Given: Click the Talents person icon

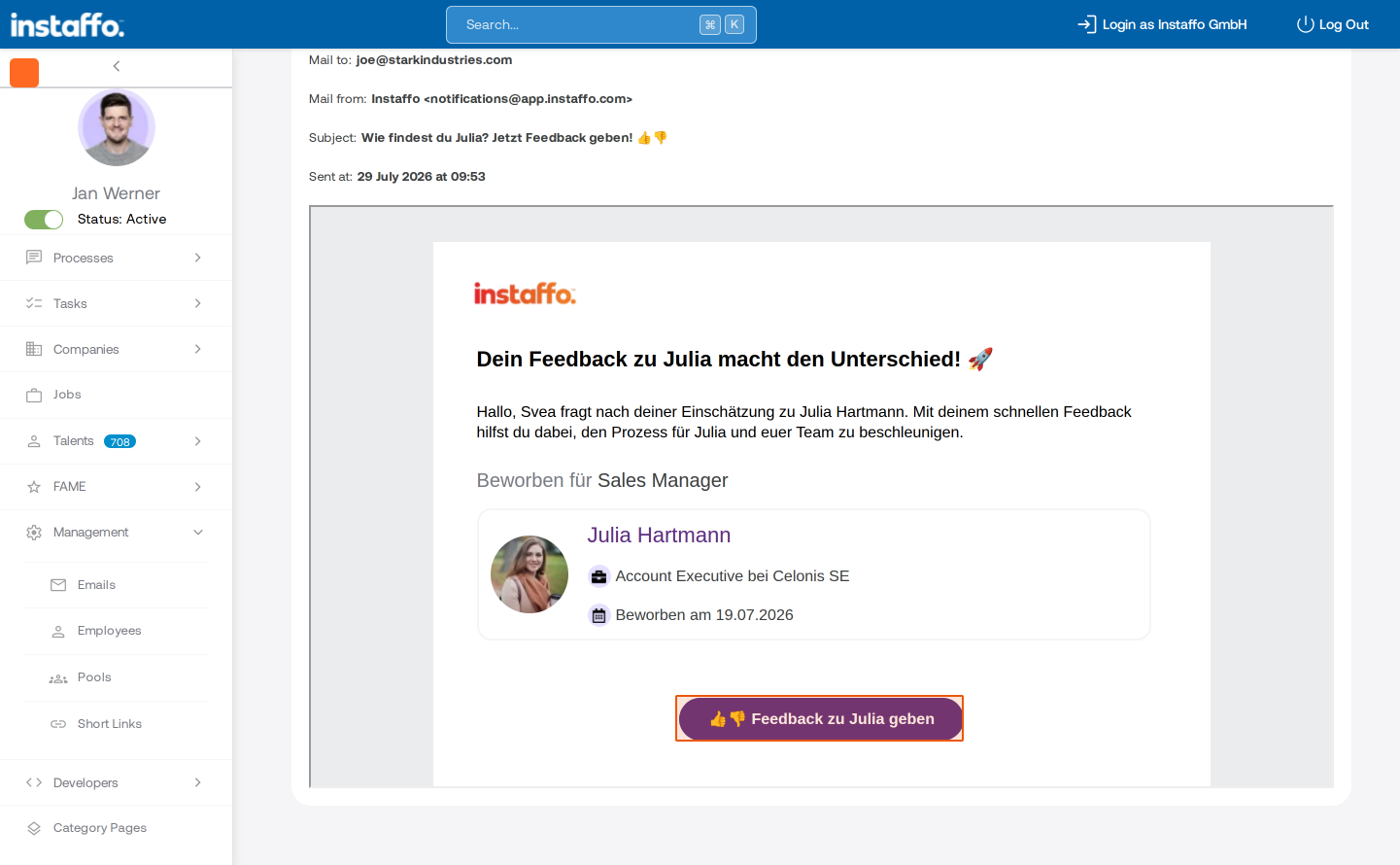Looking at the screenshot, I should 34,441.
